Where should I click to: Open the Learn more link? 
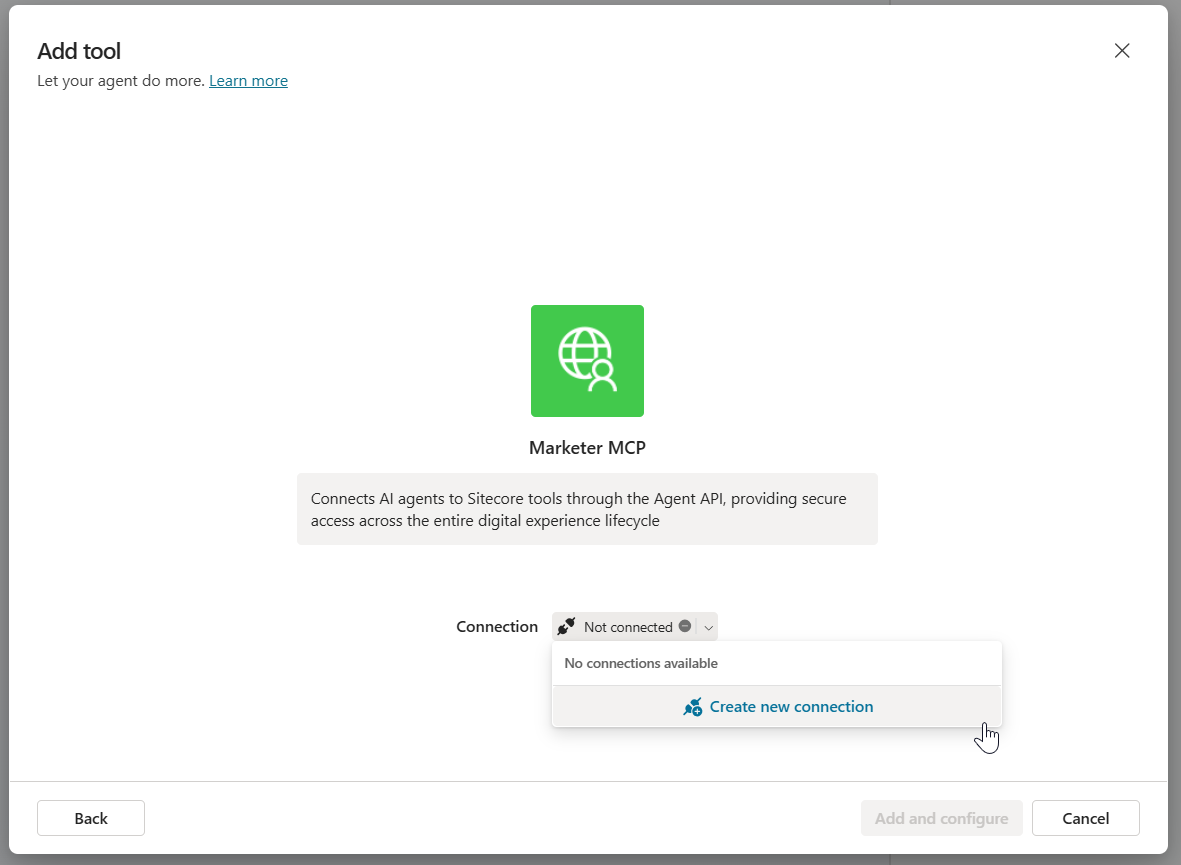click(248, 81)
